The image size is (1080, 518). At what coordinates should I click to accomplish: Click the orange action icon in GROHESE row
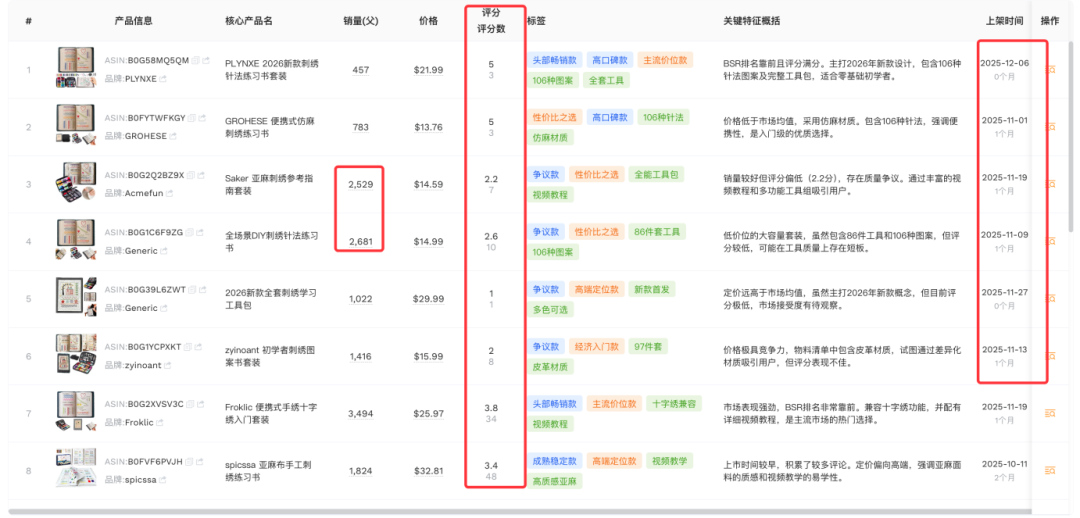(1051, 127)
